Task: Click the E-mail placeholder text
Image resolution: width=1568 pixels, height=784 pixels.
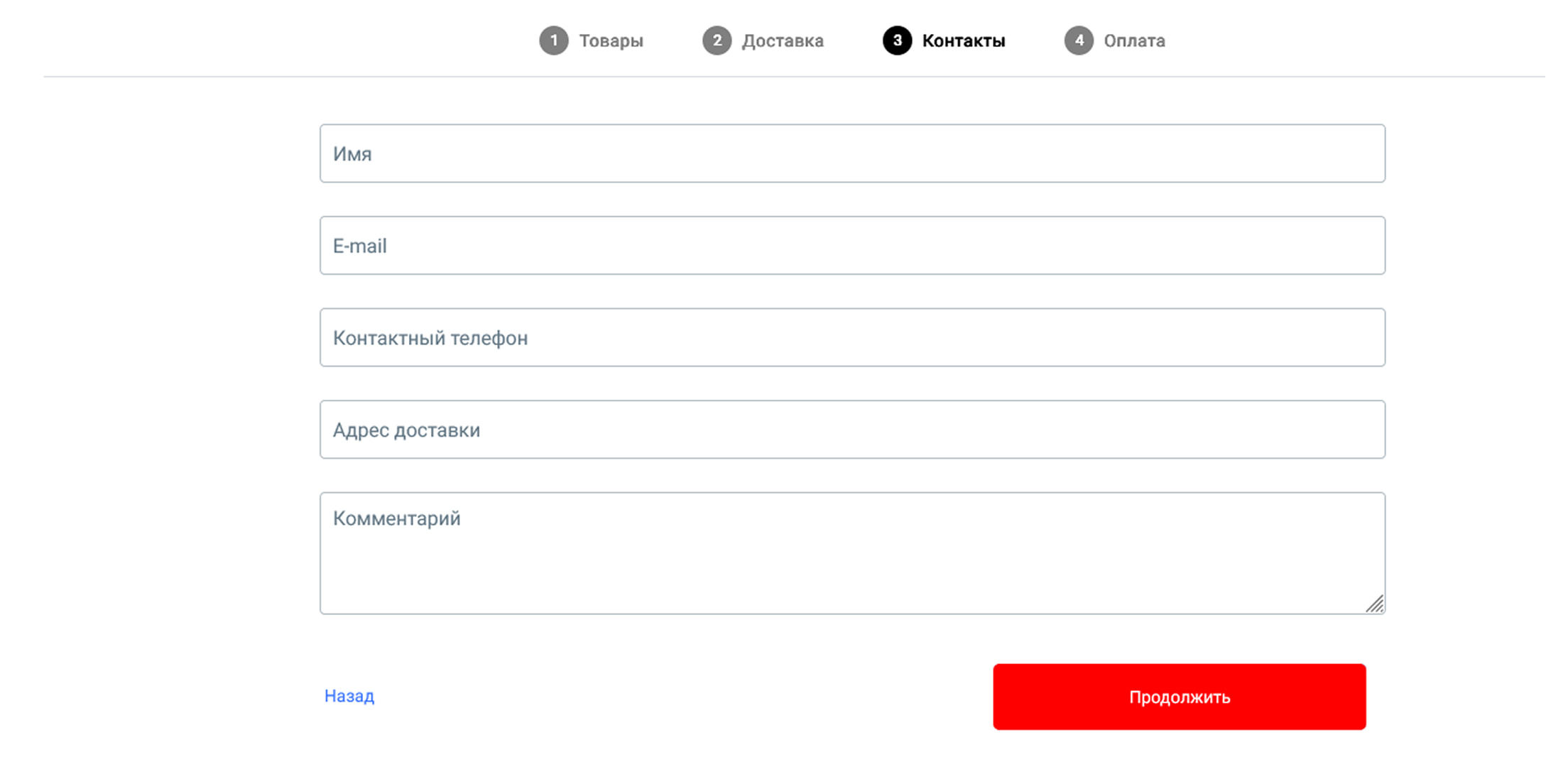Action: (360, 246)
